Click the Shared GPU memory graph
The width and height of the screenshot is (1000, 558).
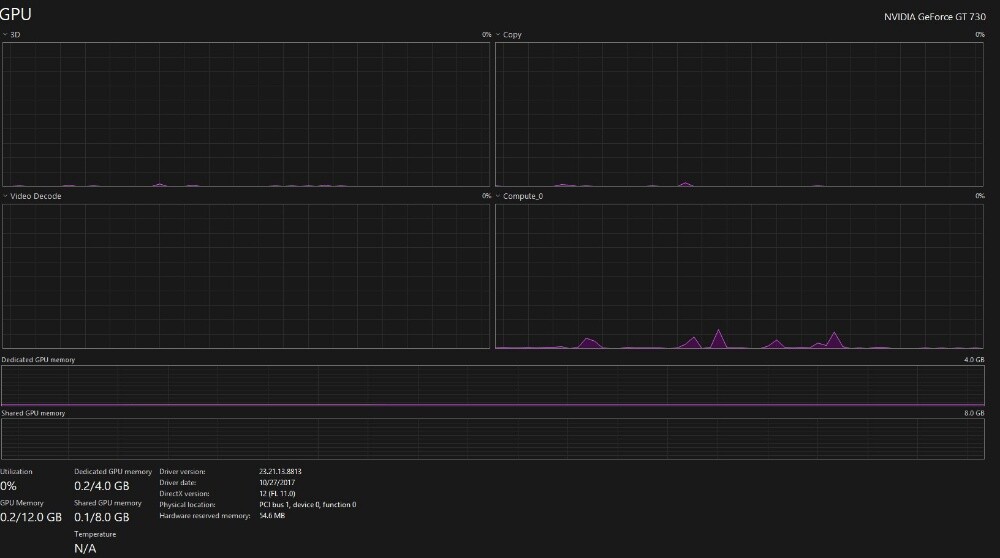click(492, 439)
